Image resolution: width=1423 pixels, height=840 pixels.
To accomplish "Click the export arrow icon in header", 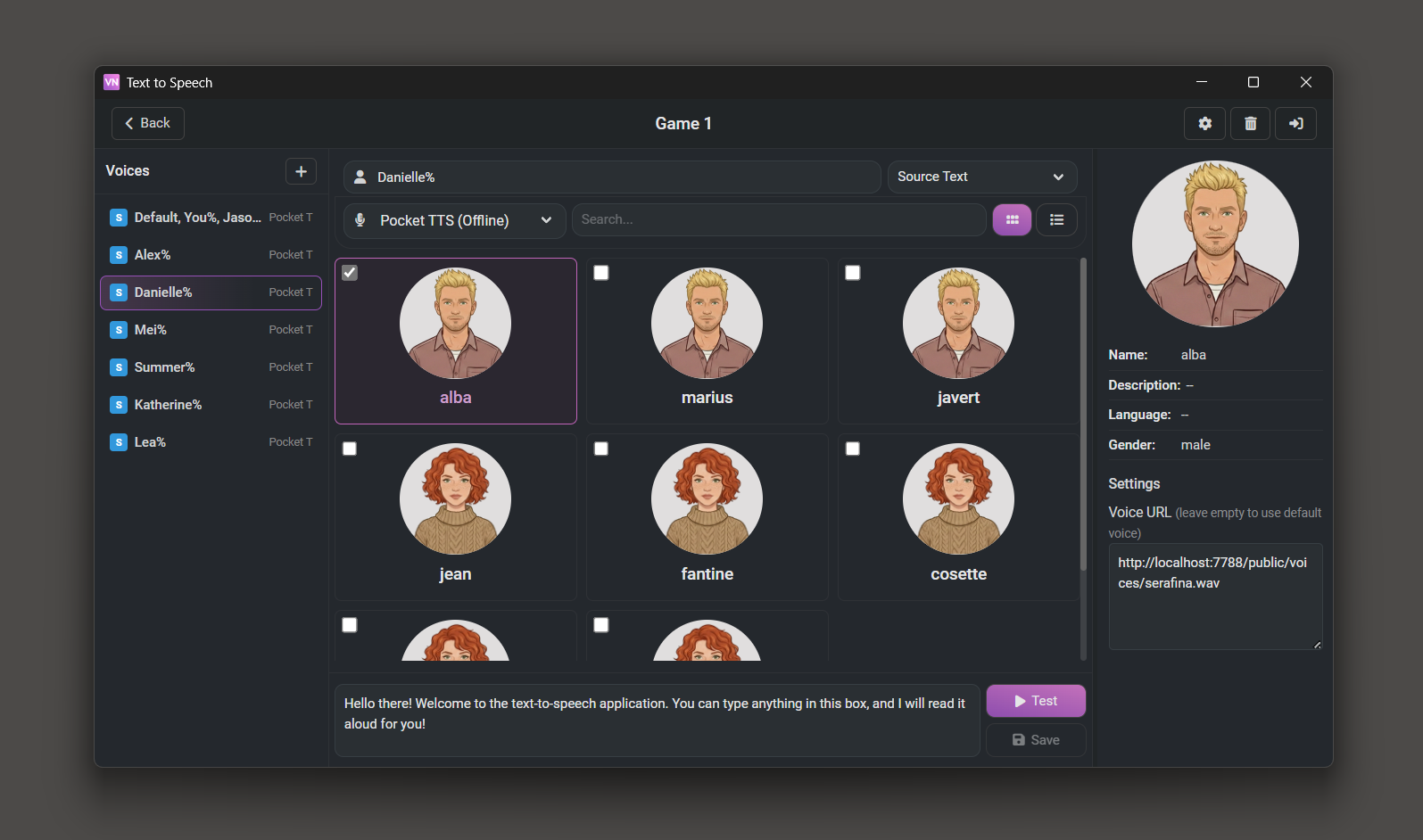I will (x=1295, y=124).
